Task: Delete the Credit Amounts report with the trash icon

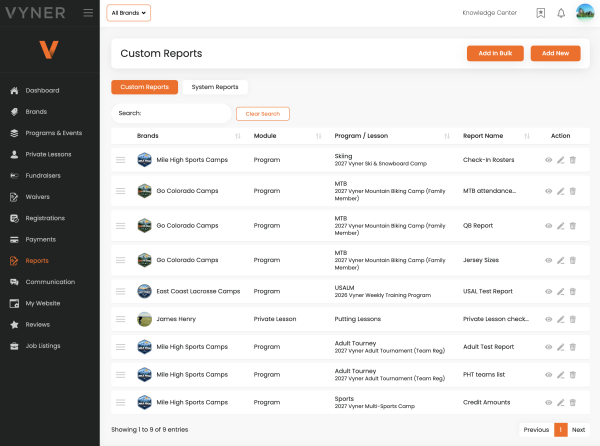Action: pos(573,402)
